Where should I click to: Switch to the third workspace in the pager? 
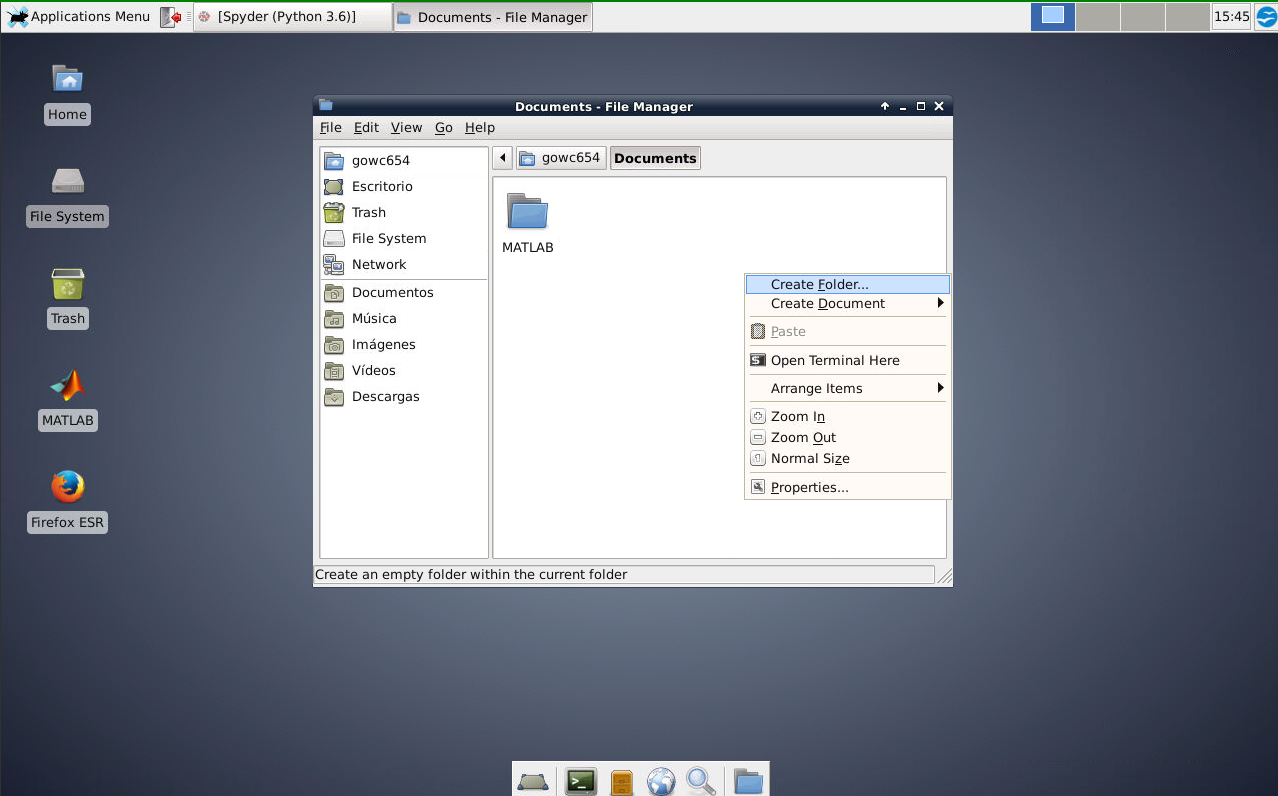pos(1143,17)
